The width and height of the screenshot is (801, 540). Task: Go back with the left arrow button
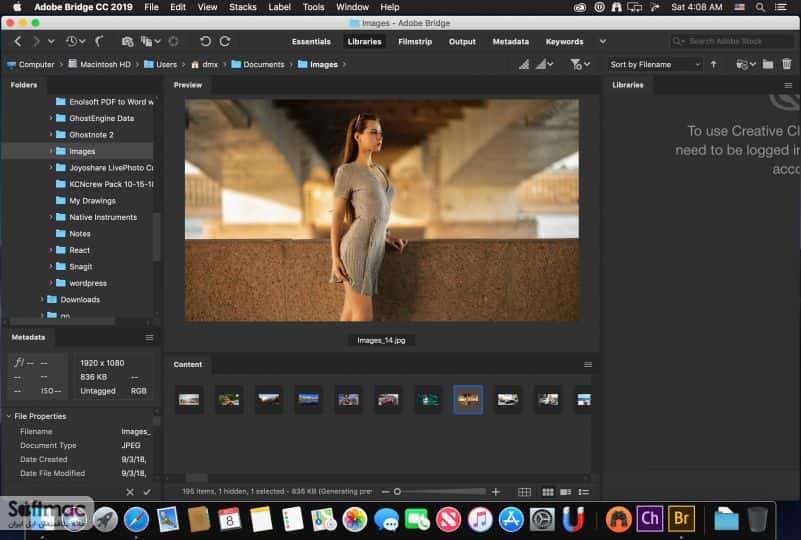coord(18,41)
